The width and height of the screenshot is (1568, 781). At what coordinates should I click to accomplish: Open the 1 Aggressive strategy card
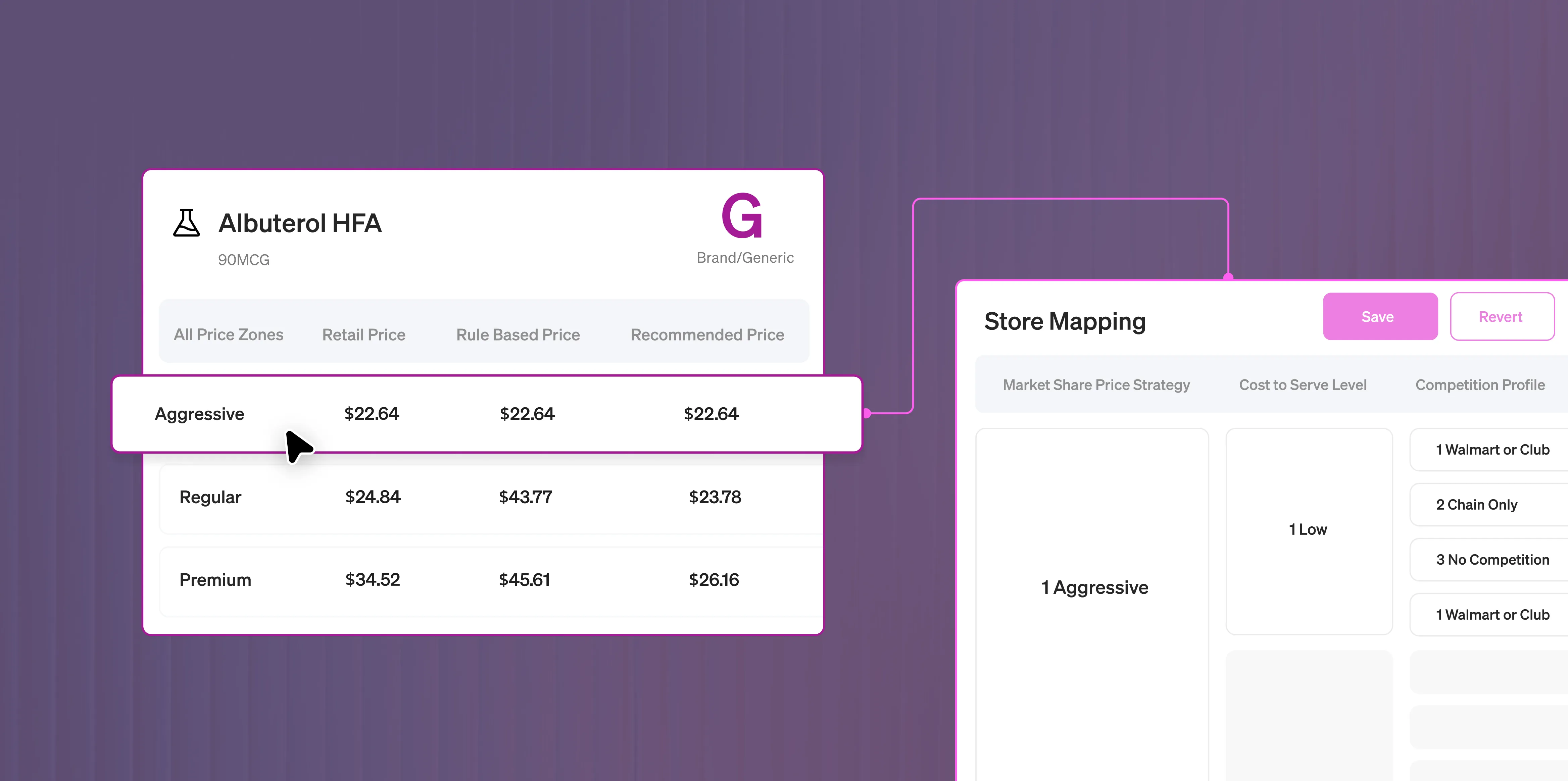1094,587
